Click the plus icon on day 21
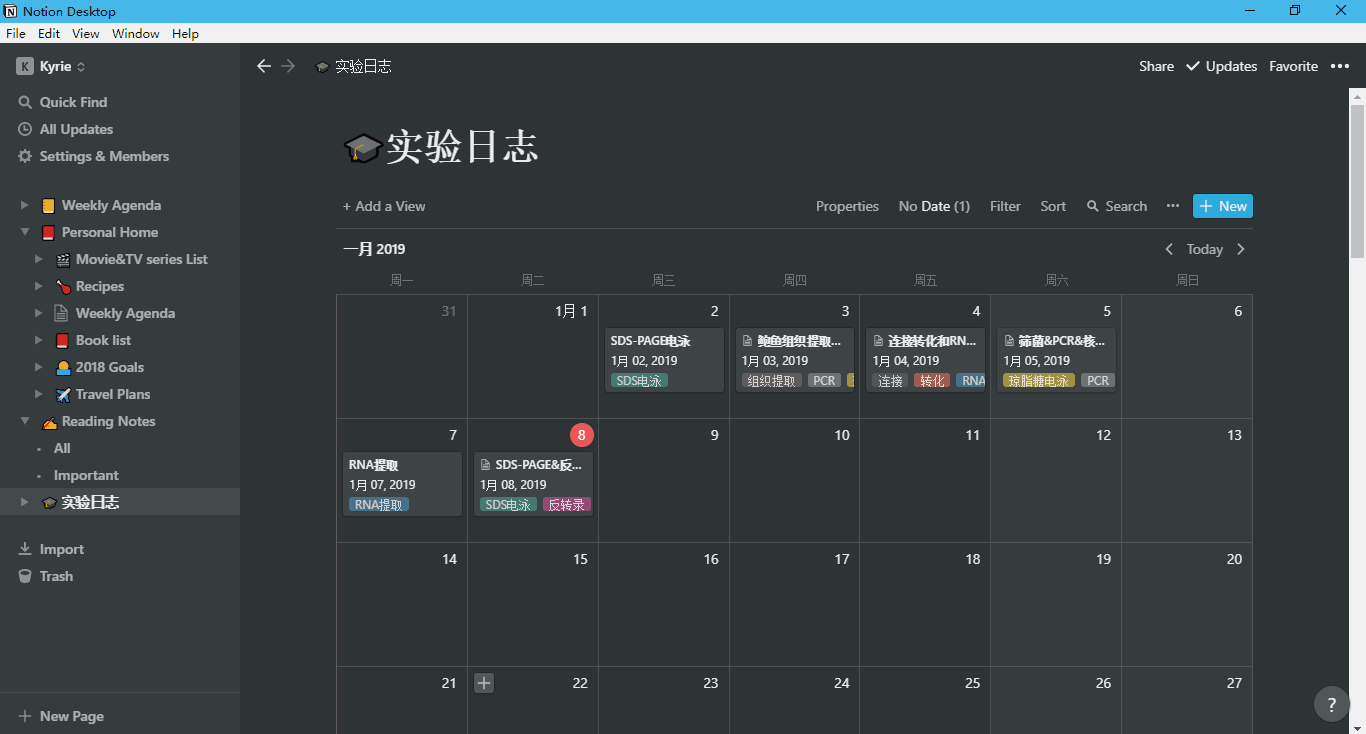 [484, 683]
